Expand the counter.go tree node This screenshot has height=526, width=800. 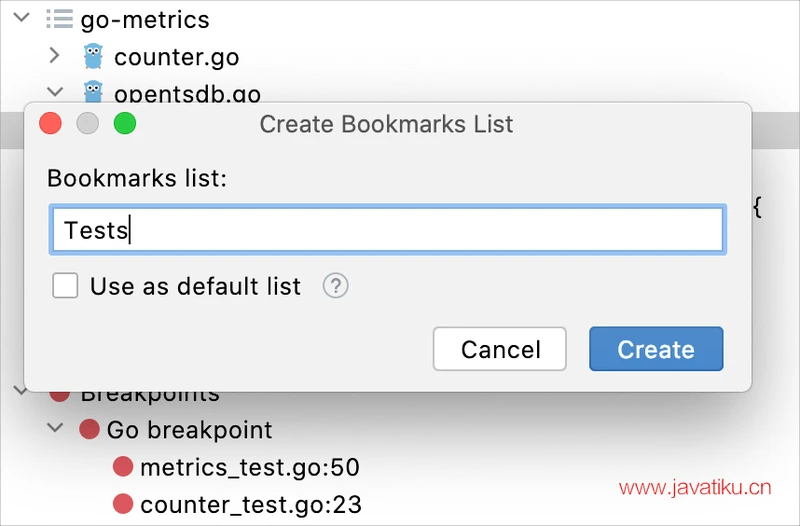(55, 56)
